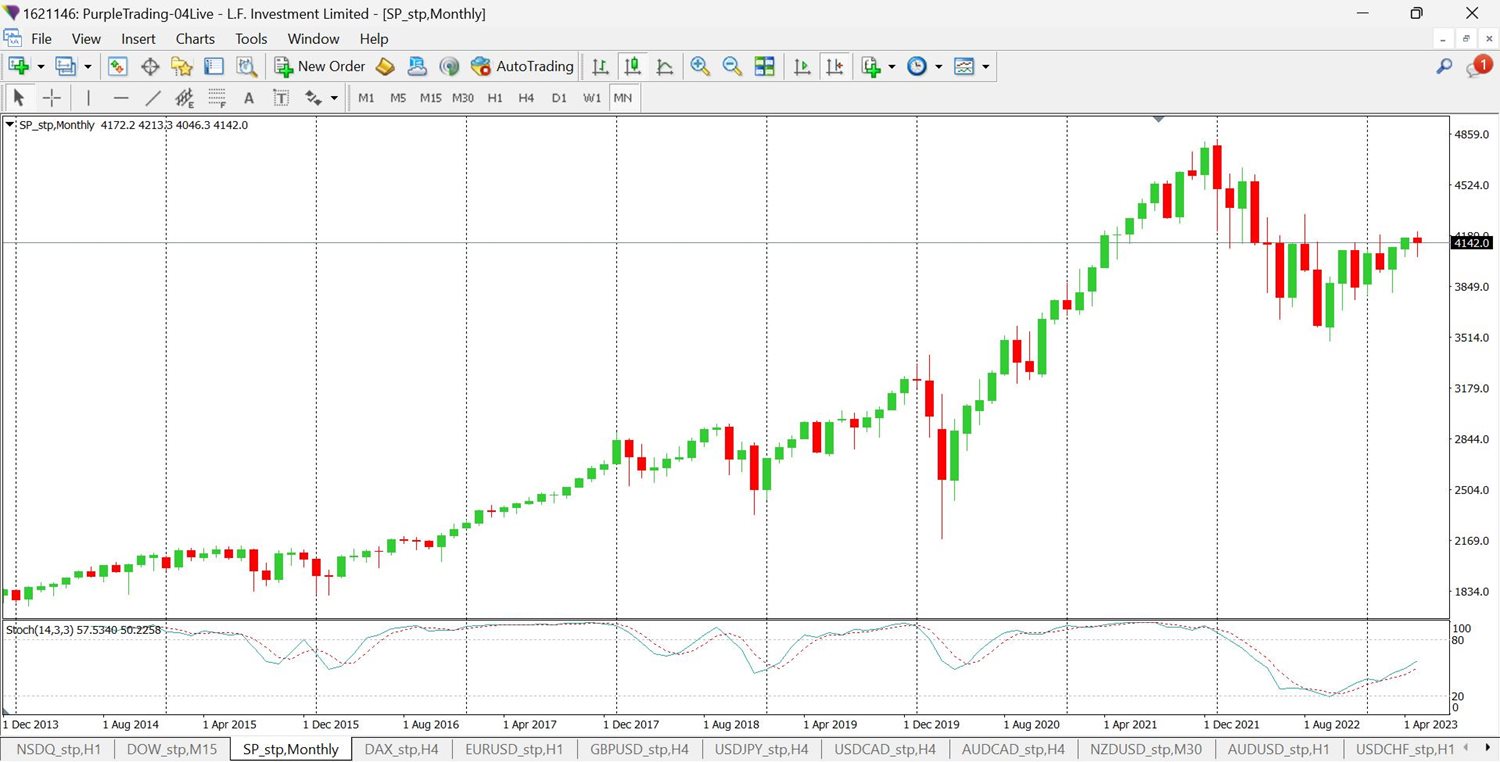Toggle the chart shift option

[834, 66]
